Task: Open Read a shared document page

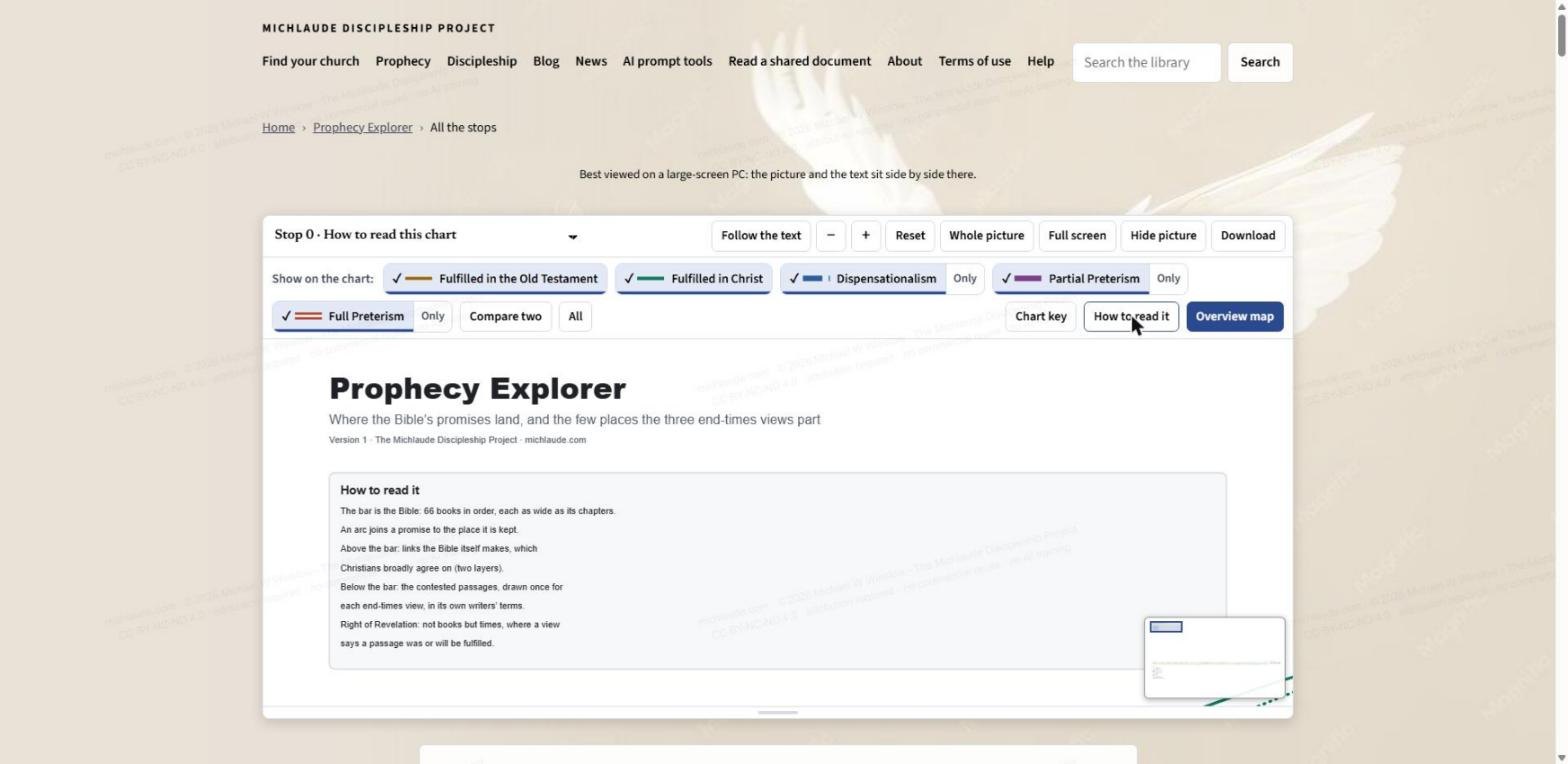Action: (x=800, y=61)
